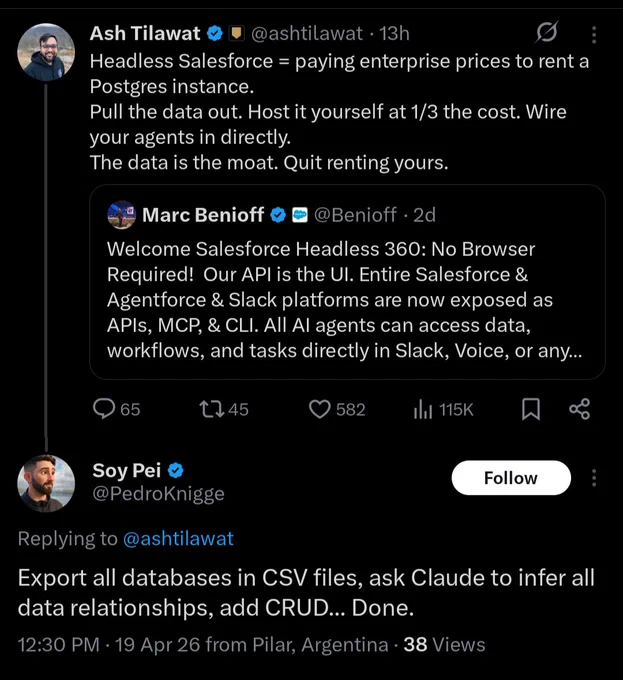Image resolution: width=623 pixels, height=680 pixels.
Task: Open replies via the comment bubble icon
Action: [x=104, y=409]
